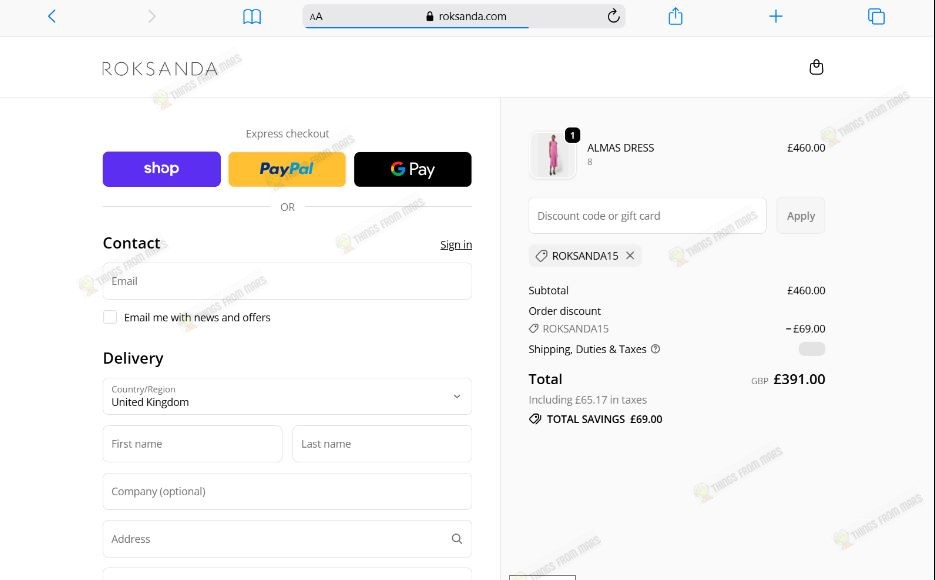Tick Email me with news and offers

coord(110,317)
